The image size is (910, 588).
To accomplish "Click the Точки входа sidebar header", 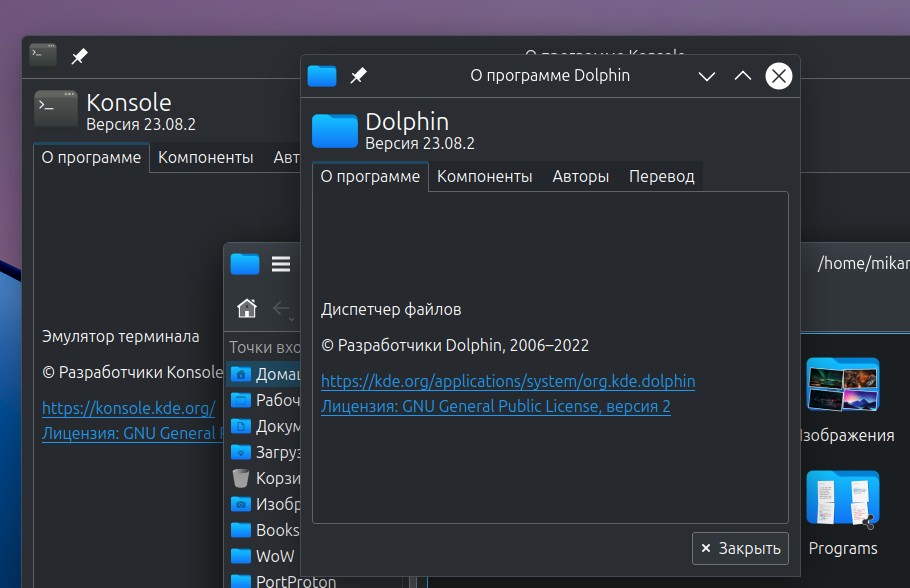I will tap(265, 347).
